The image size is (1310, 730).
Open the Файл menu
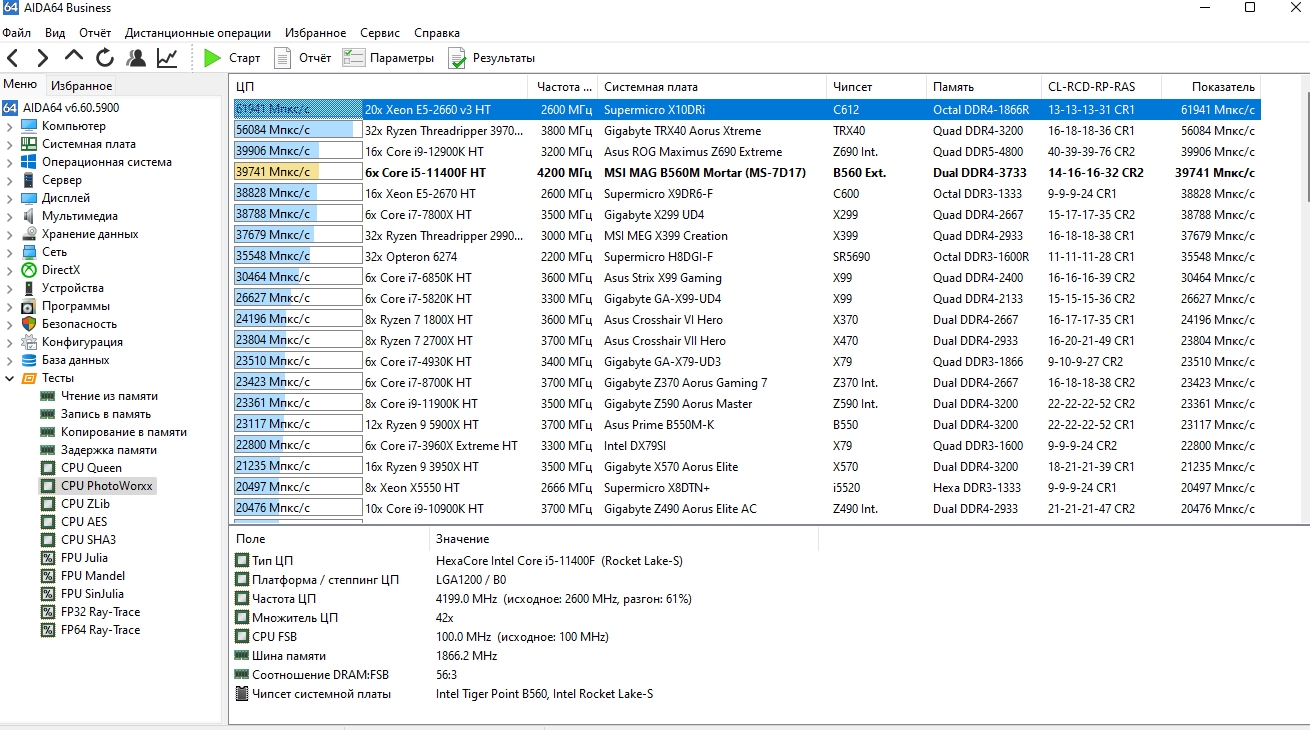coord(17,32)
